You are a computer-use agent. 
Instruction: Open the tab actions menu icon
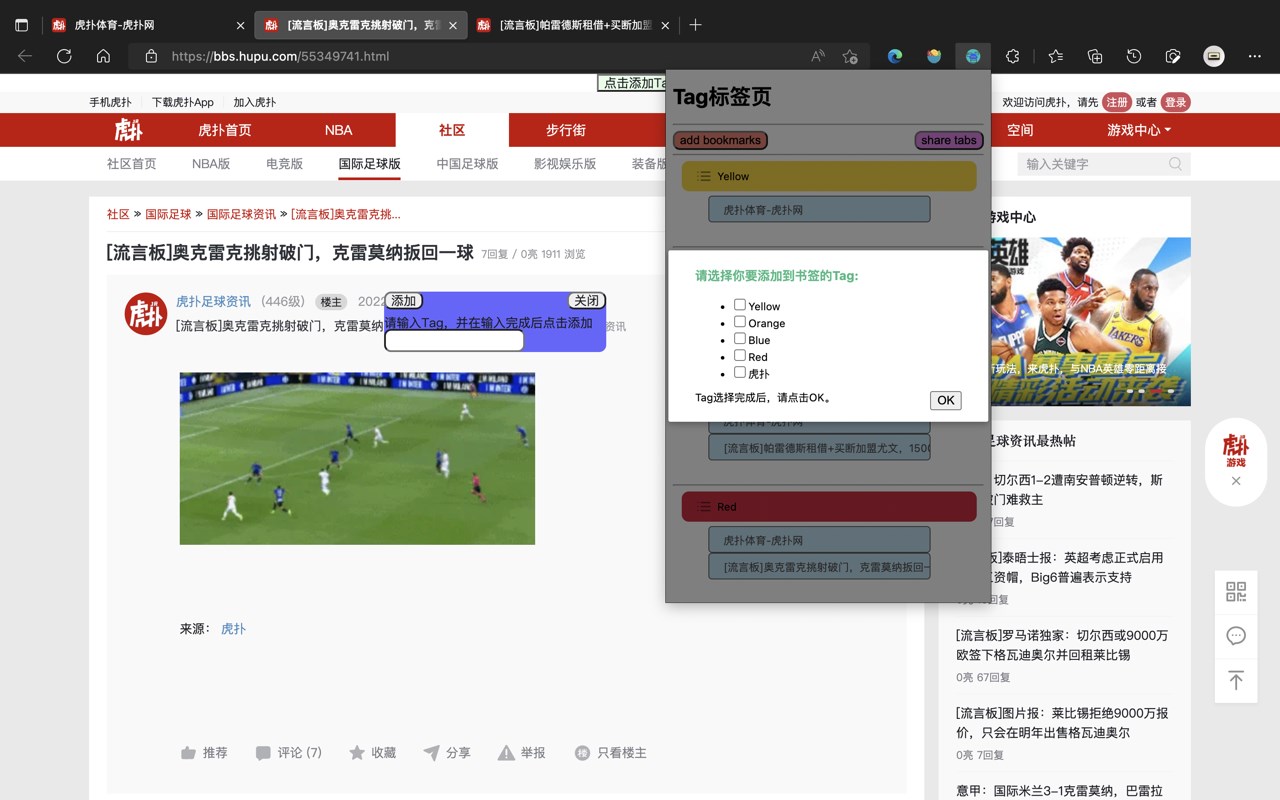[21, 25]
